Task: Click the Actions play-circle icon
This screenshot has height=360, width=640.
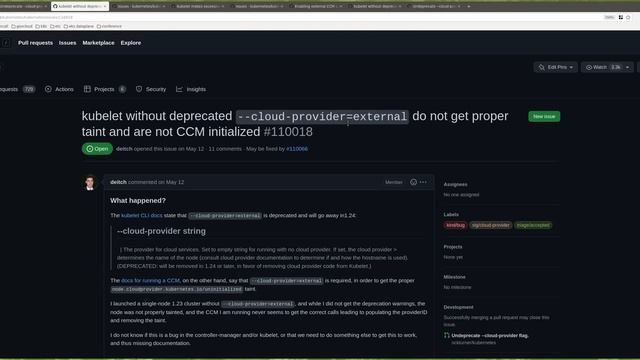Action: [48, 89]
